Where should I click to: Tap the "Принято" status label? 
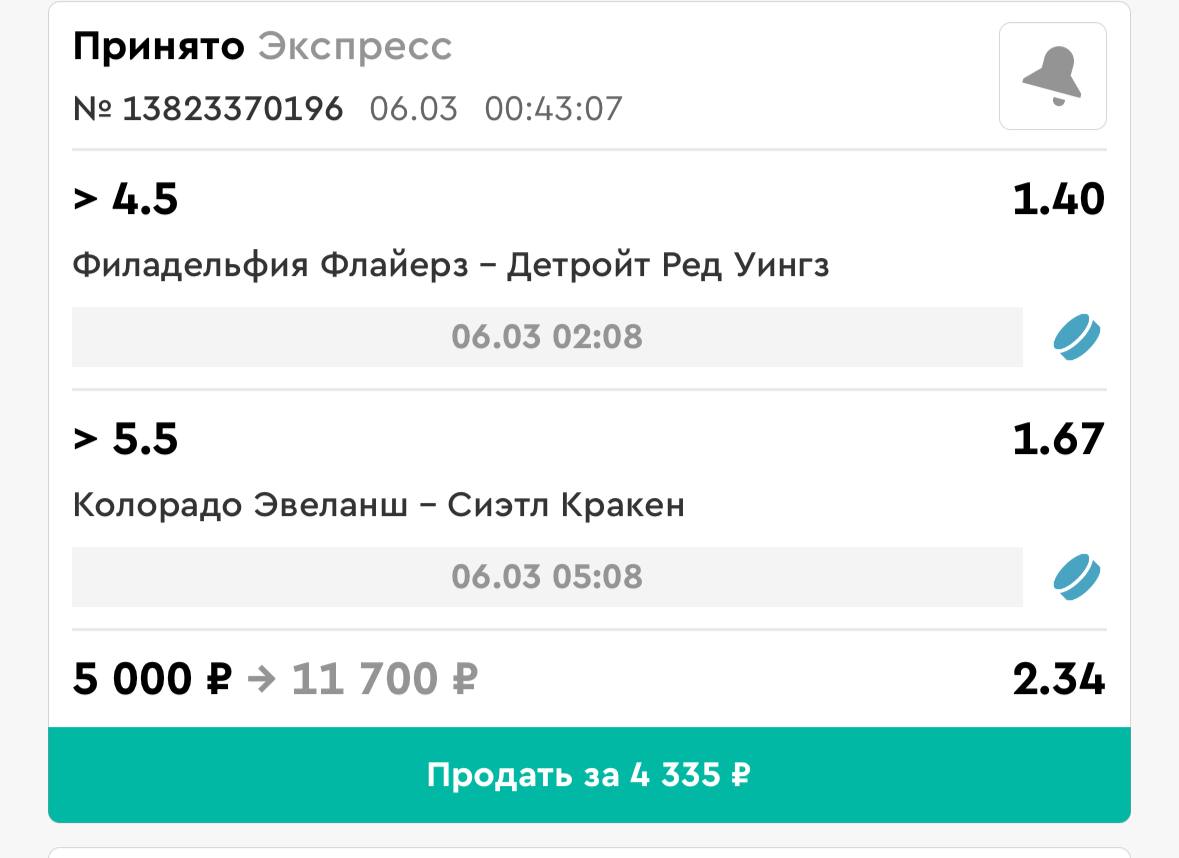(158, 47)
